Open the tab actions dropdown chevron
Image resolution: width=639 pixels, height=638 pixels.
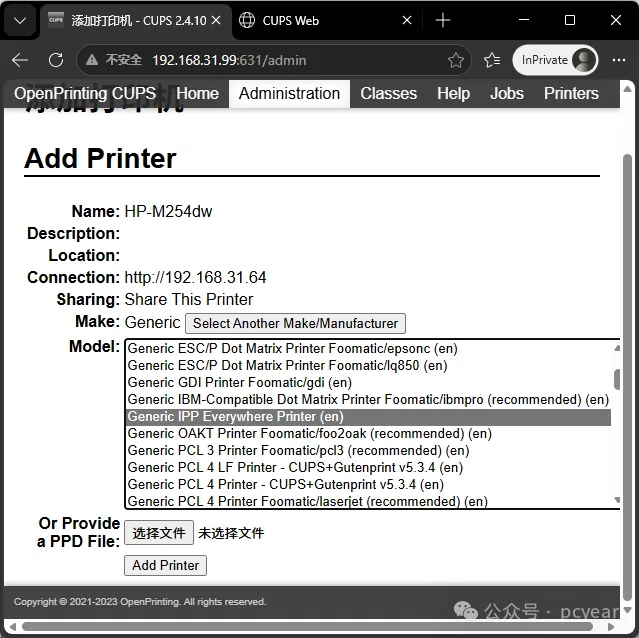tap(20, 20)
